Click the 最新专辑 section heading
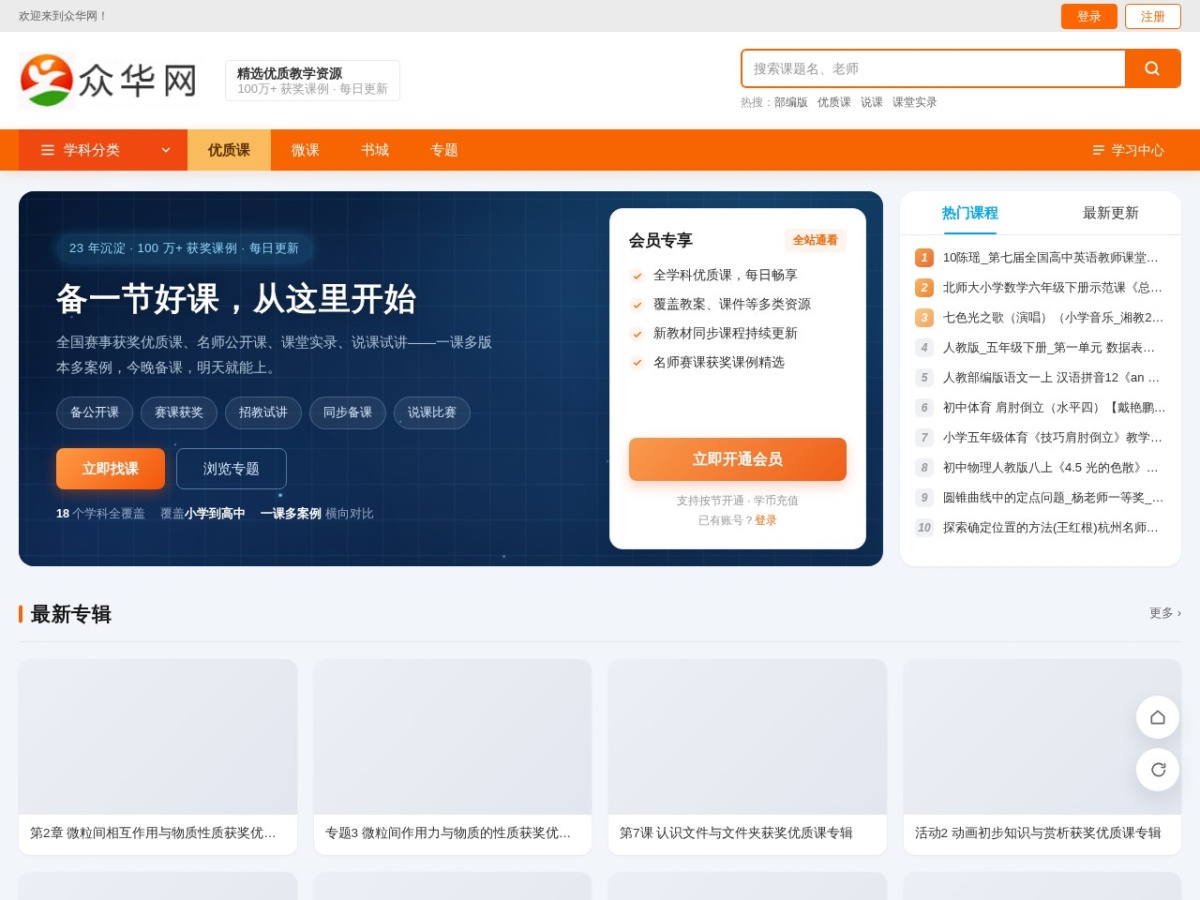The image size is (1200, 900). (x=71, y=614)
